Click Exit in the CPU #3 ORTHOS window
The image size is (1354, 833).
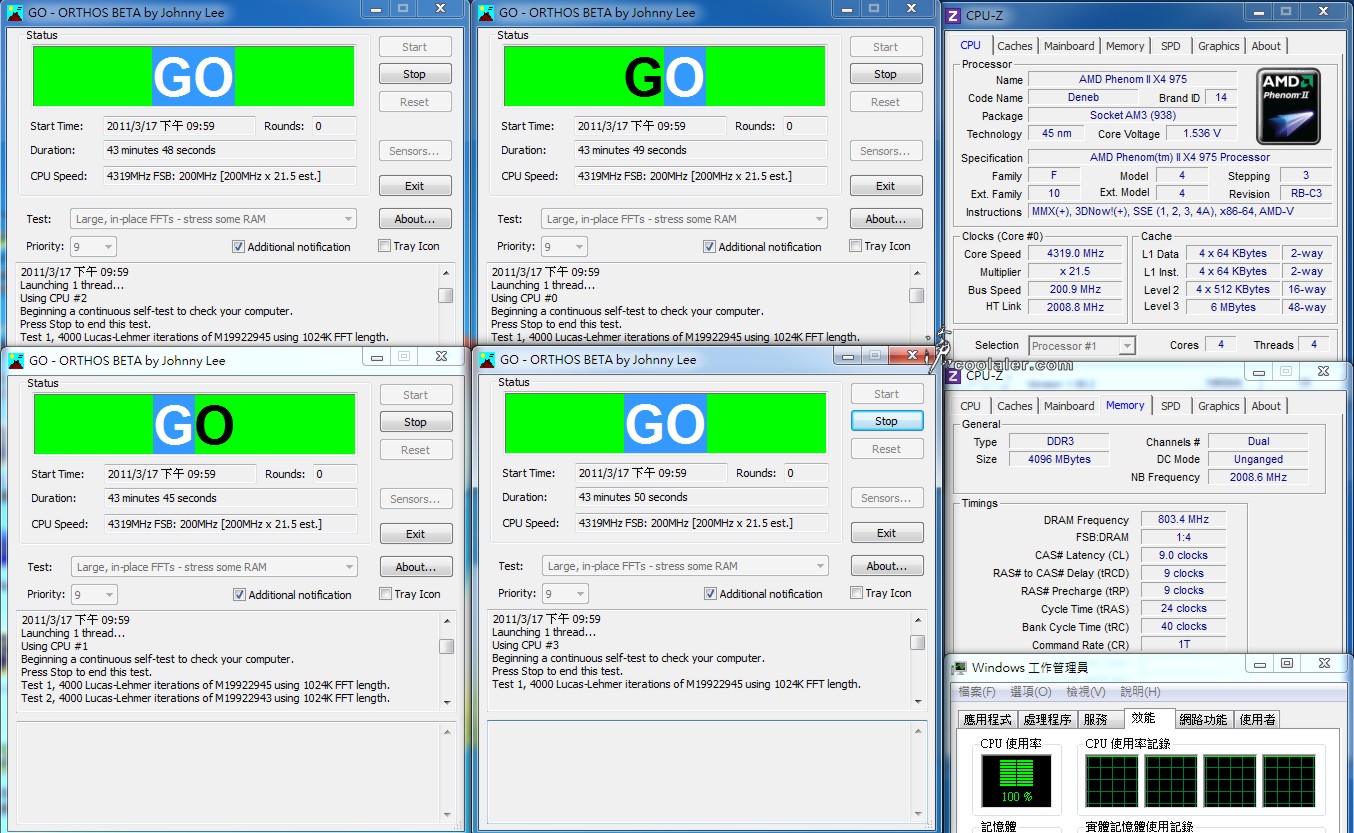pyautogui.click(x=887, y=533)
